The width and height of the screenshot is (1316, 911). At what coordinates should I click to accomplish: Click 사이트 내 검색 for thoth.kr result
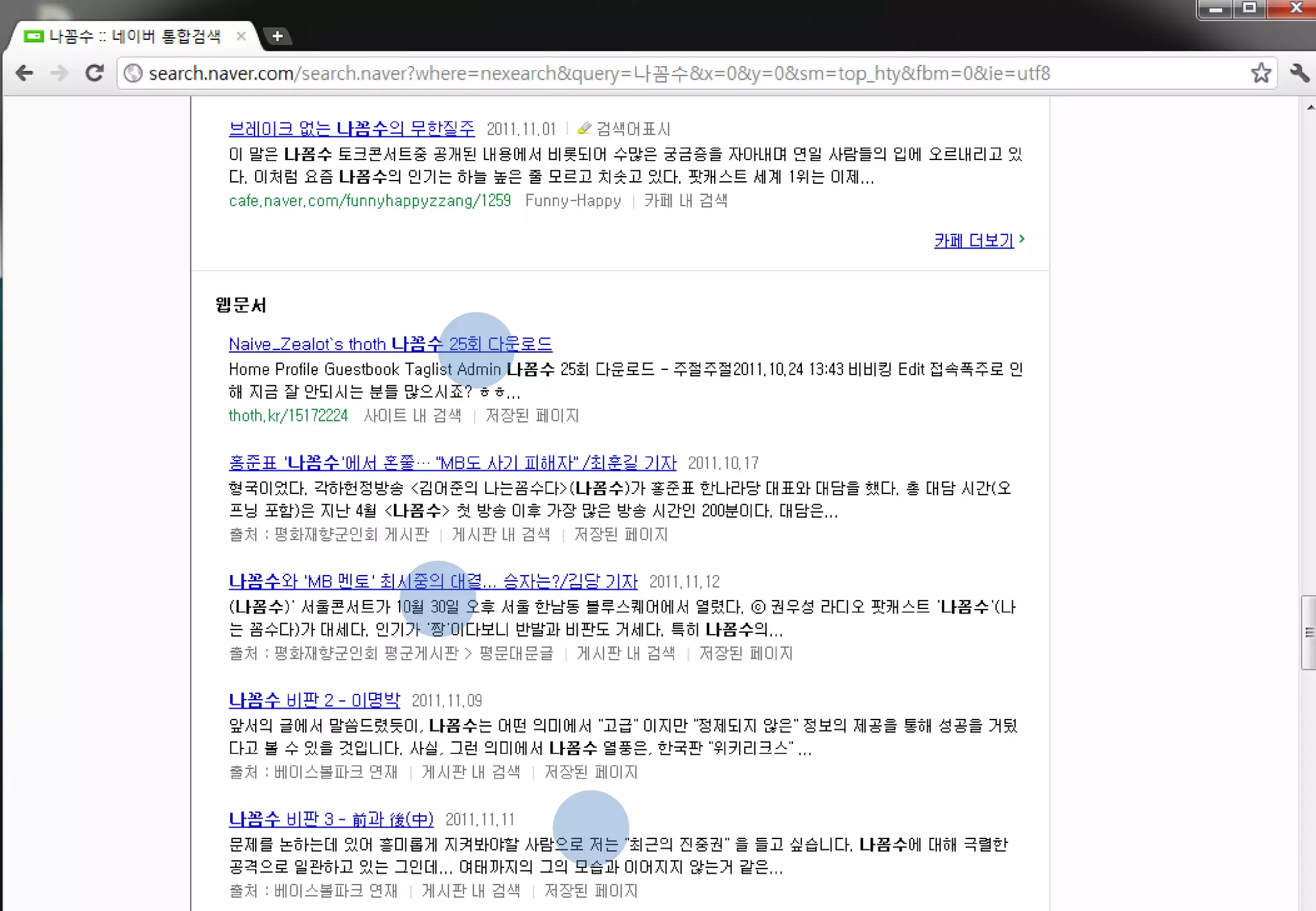pos(412,416)
